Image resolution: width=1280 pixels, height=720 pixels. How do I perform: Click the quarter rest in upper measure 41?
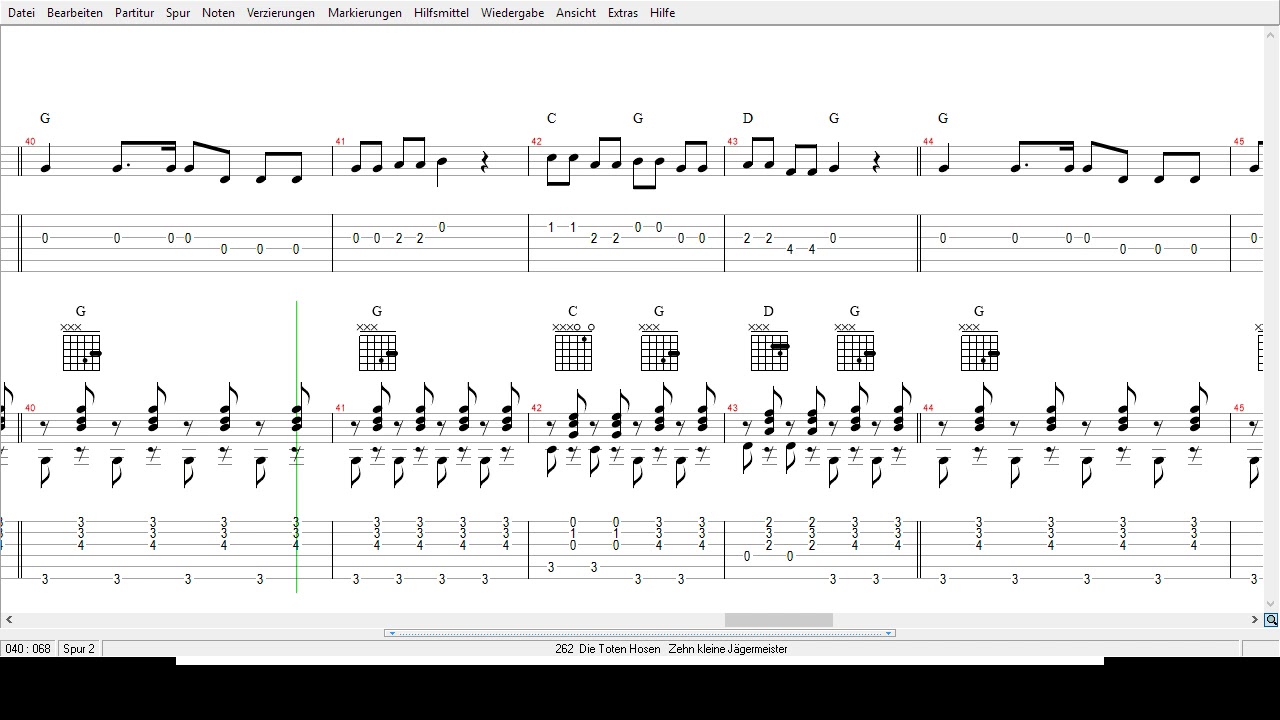[485, 163]
